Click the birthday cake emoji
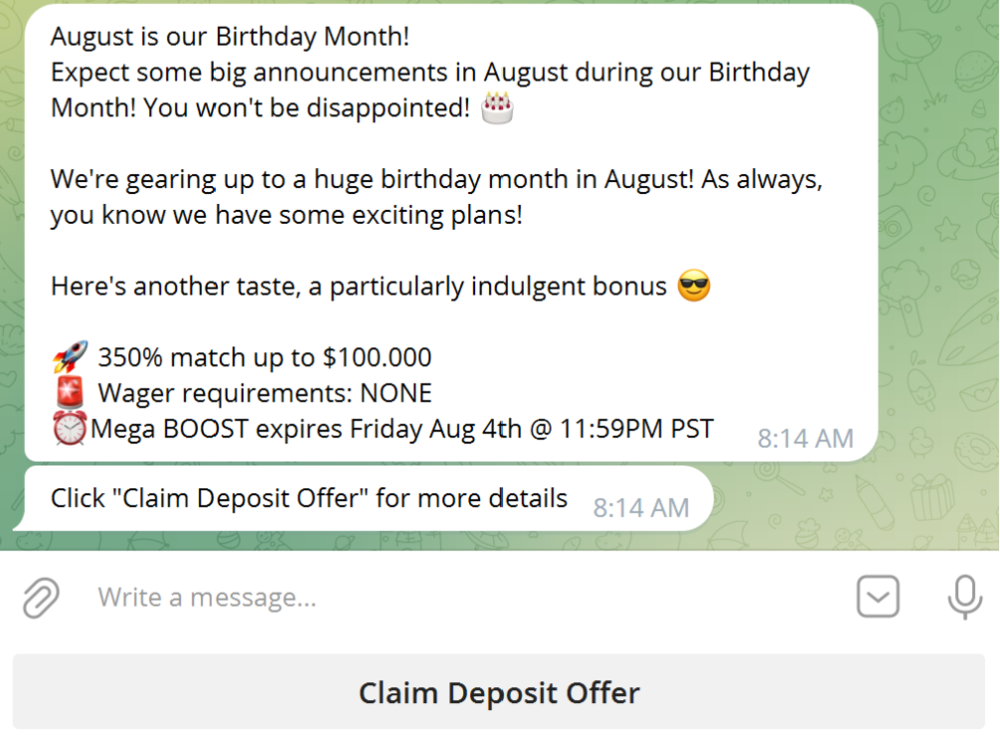 (497, 108)
